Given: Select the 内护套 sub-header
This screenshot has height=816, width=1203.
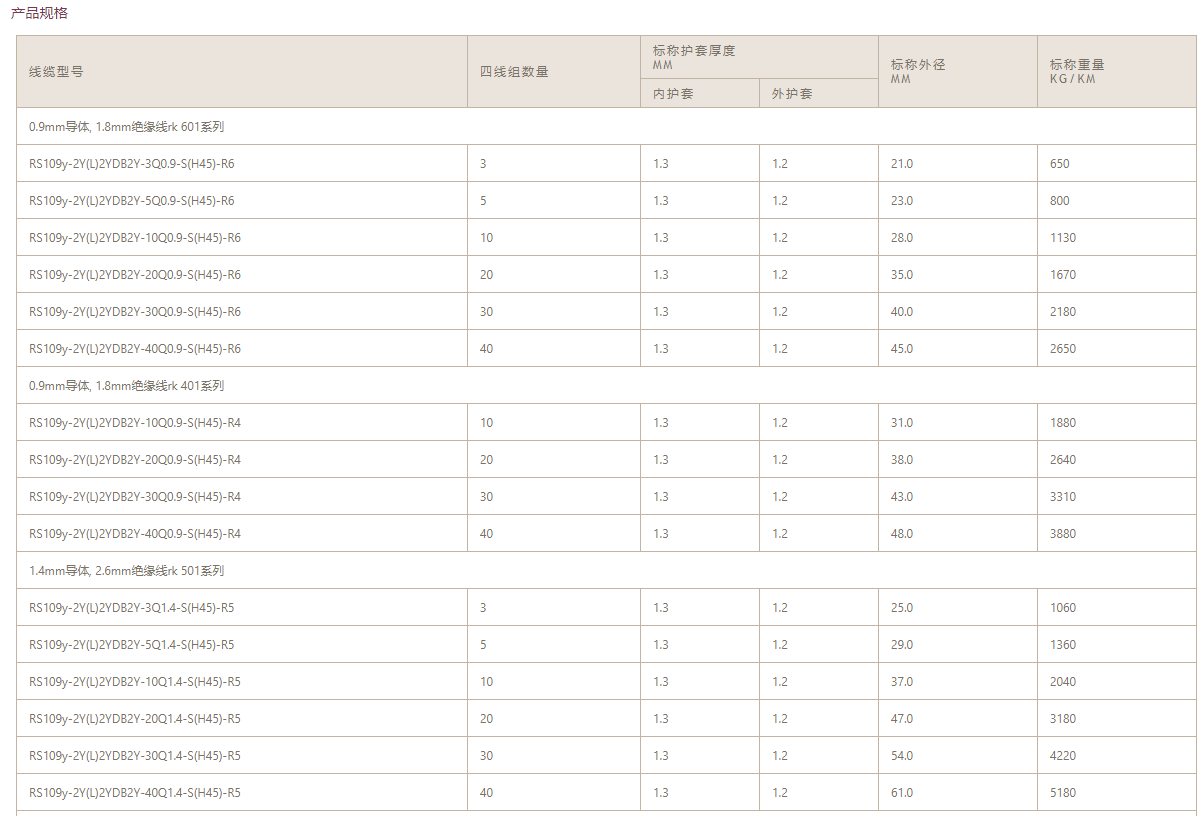Looking at the screenshot, I should (x=673, y=94).
